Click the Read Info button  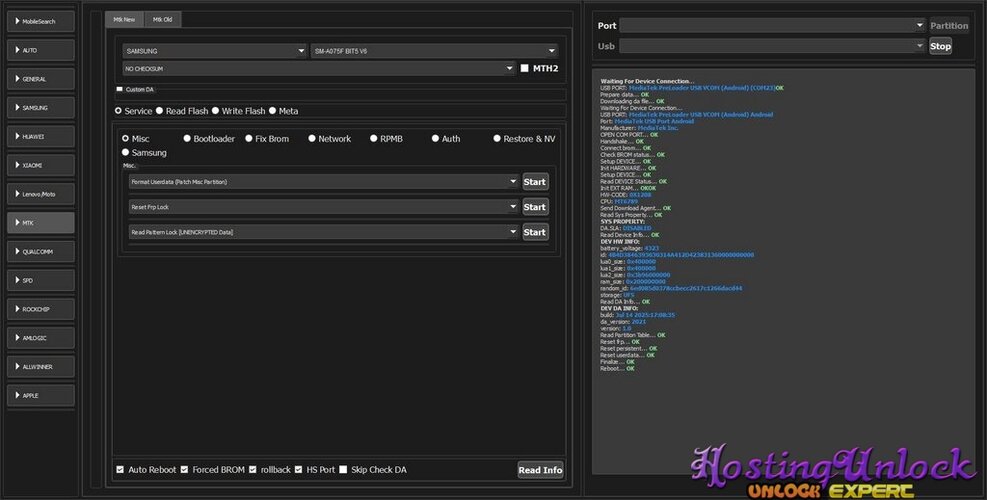(540, 470)
